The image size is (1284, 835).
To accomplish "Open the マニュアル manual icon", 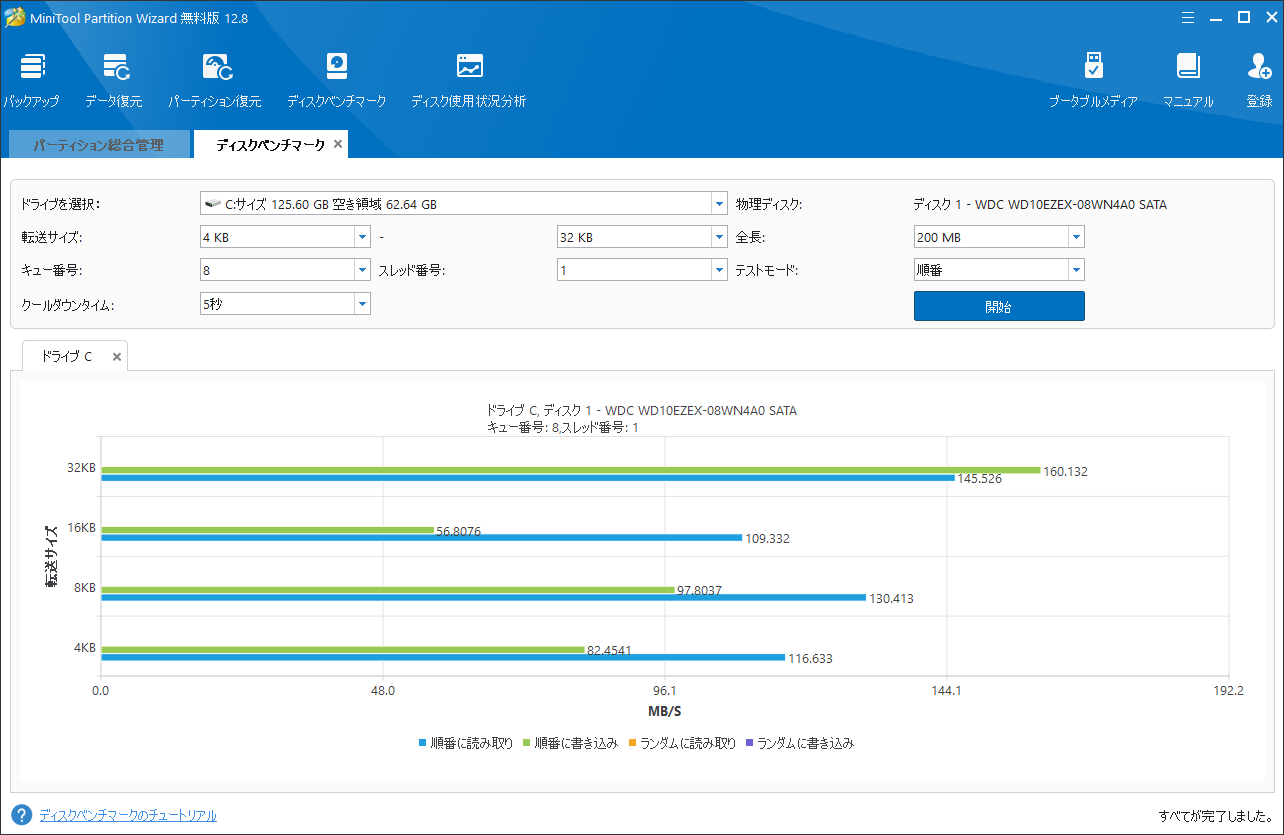I will coord(1187,67).
